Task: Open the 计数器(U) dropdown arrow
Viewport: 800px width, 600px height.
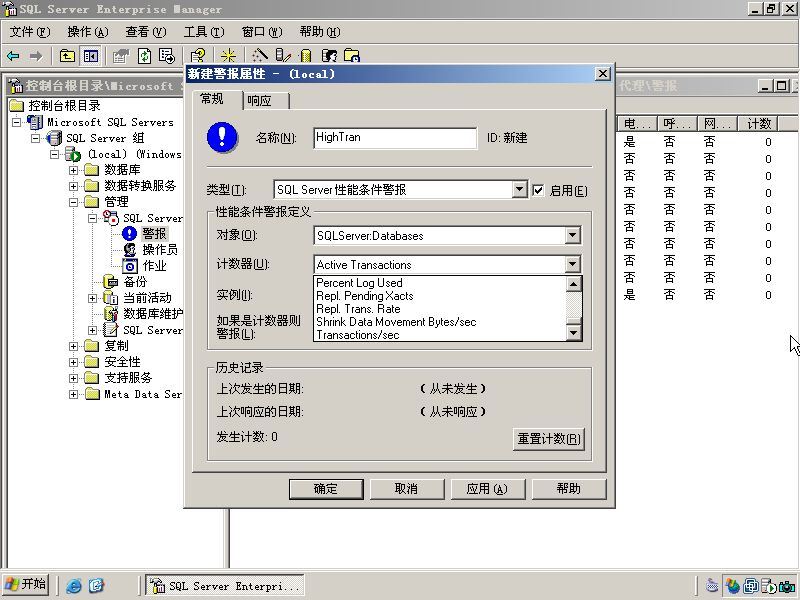Action: [573, 264]
